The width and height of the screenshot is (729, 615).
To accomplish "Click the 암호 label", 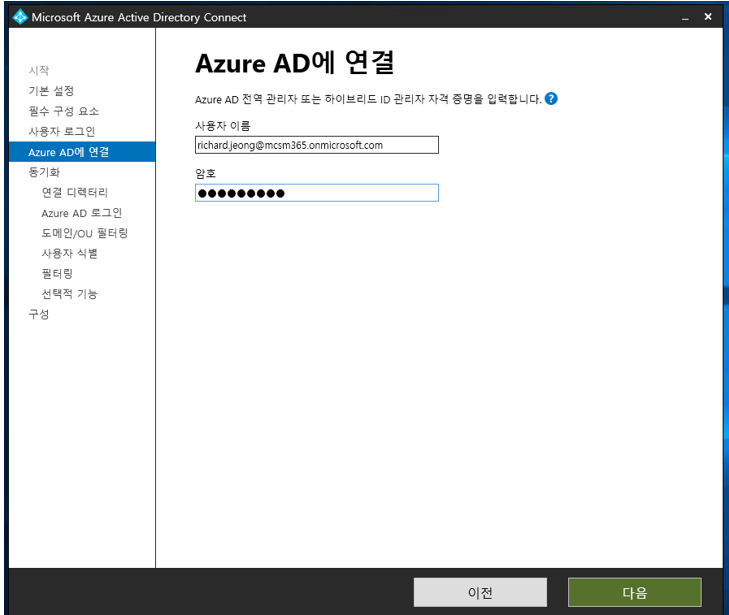I will coord(205,174).
